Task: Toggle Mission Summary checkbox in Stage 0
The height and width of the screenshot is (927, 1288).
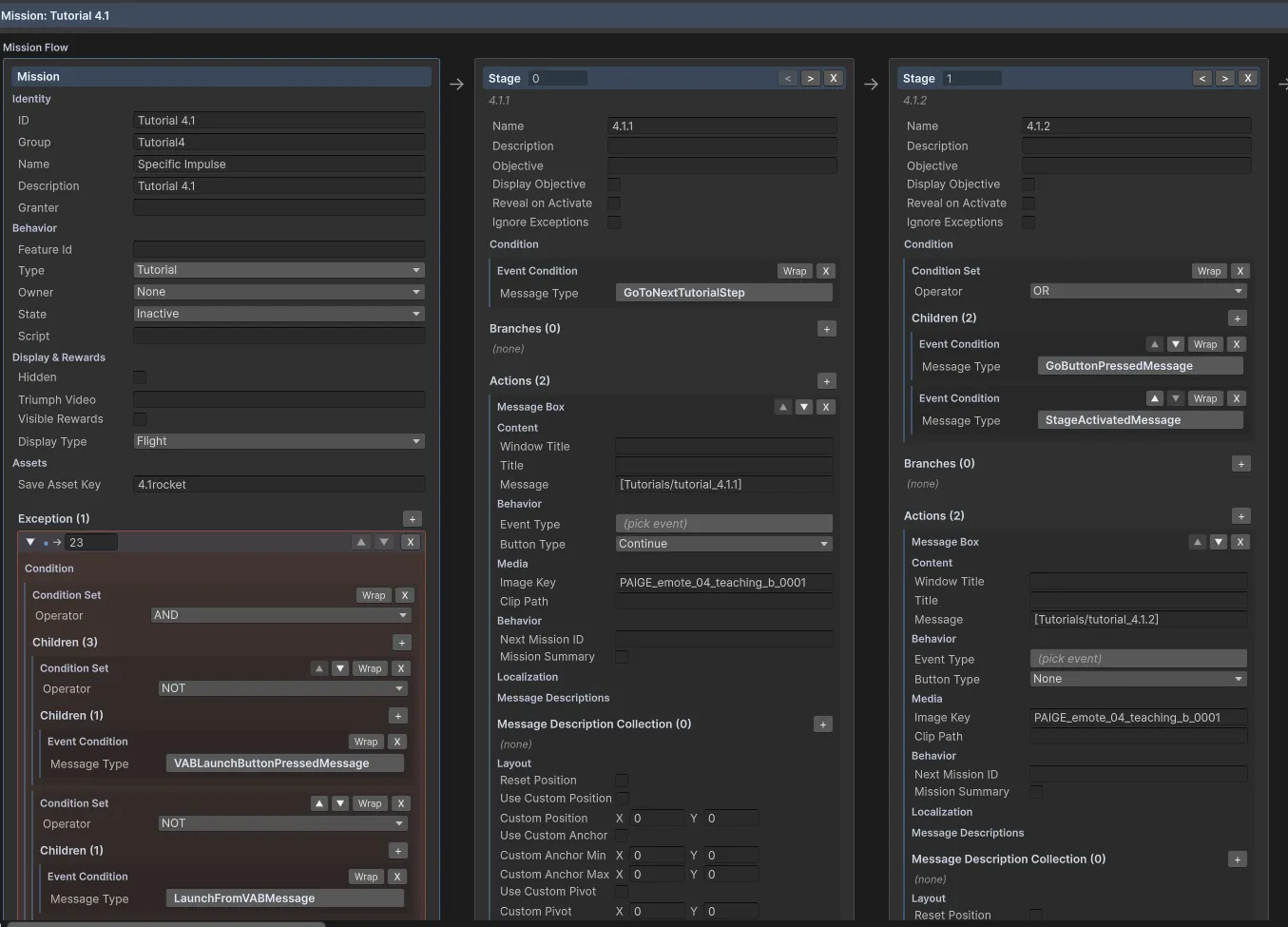Action: (622, 657)
